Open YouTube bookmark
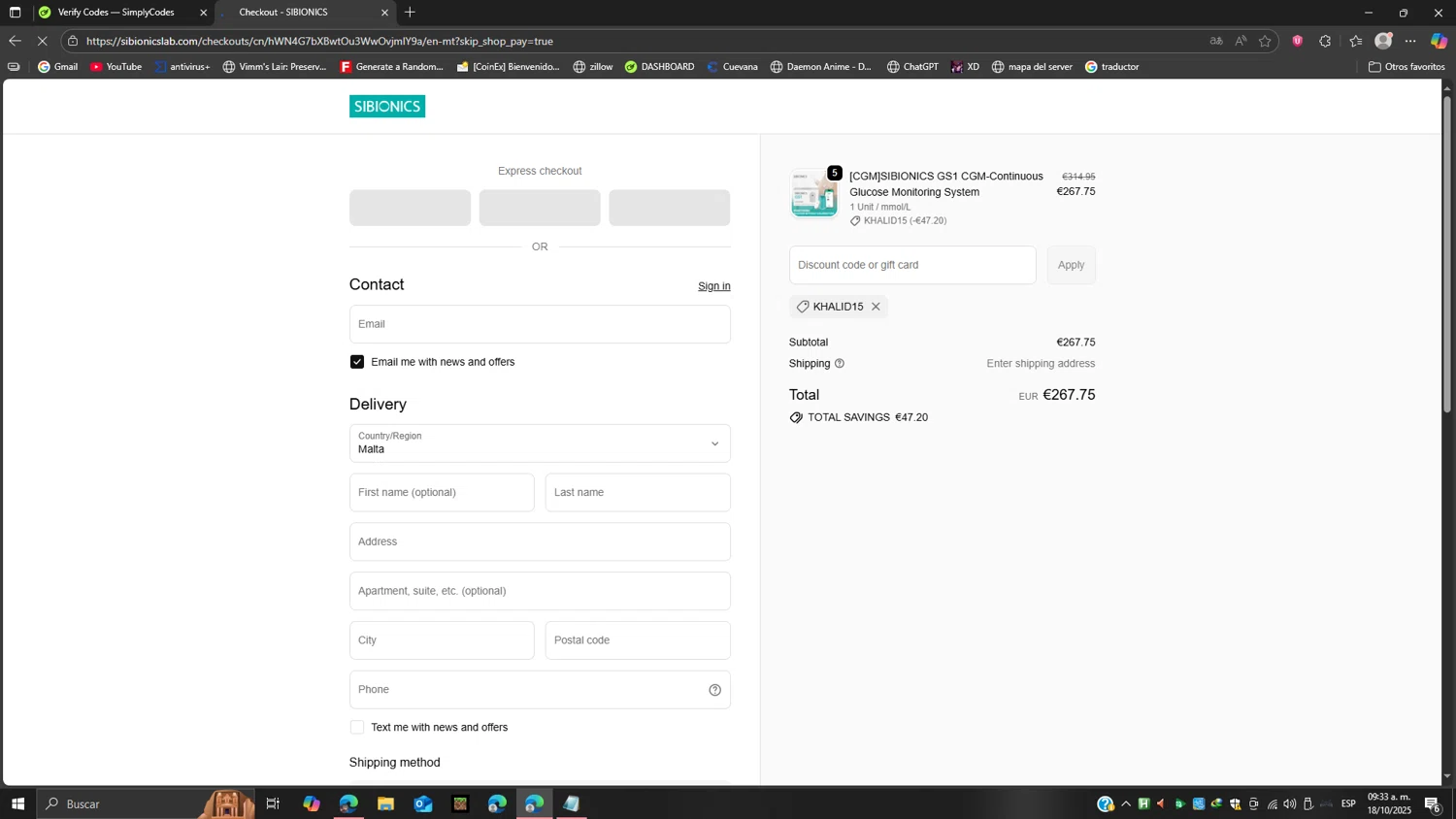 (116, 67)
